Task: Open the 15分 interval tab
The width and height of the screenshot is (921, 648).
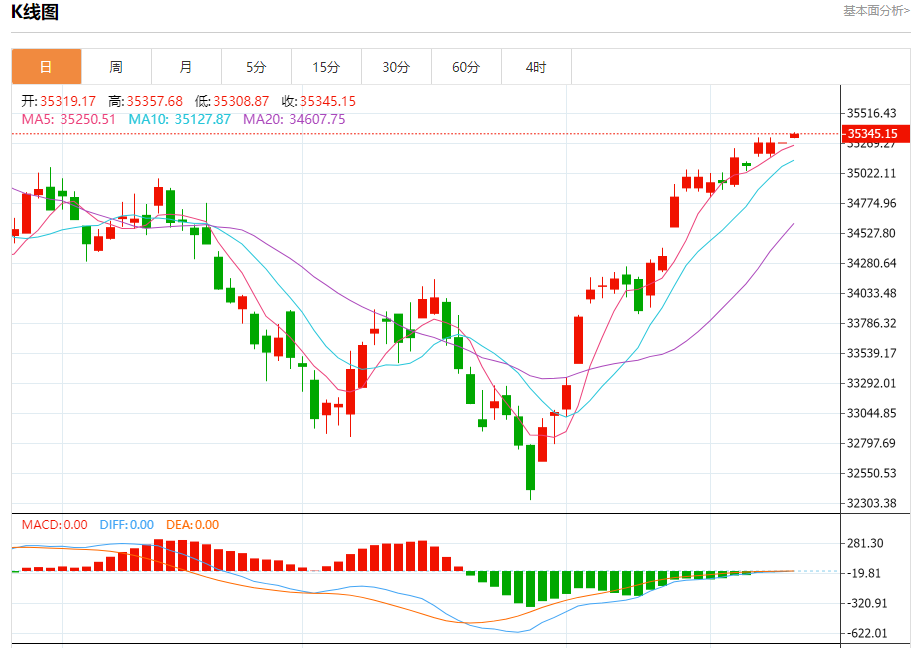Action: 326,67
